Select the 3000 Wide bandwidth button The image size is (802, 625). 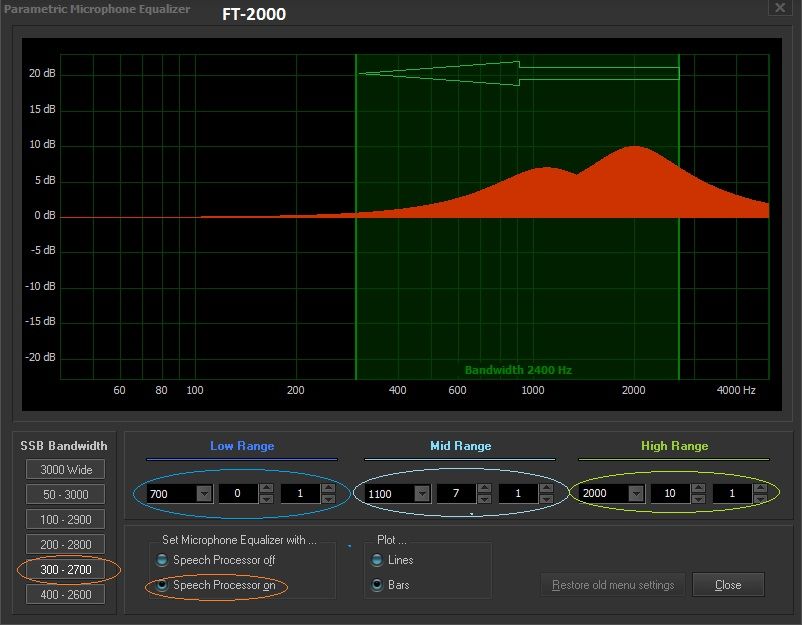coord(65,470)
